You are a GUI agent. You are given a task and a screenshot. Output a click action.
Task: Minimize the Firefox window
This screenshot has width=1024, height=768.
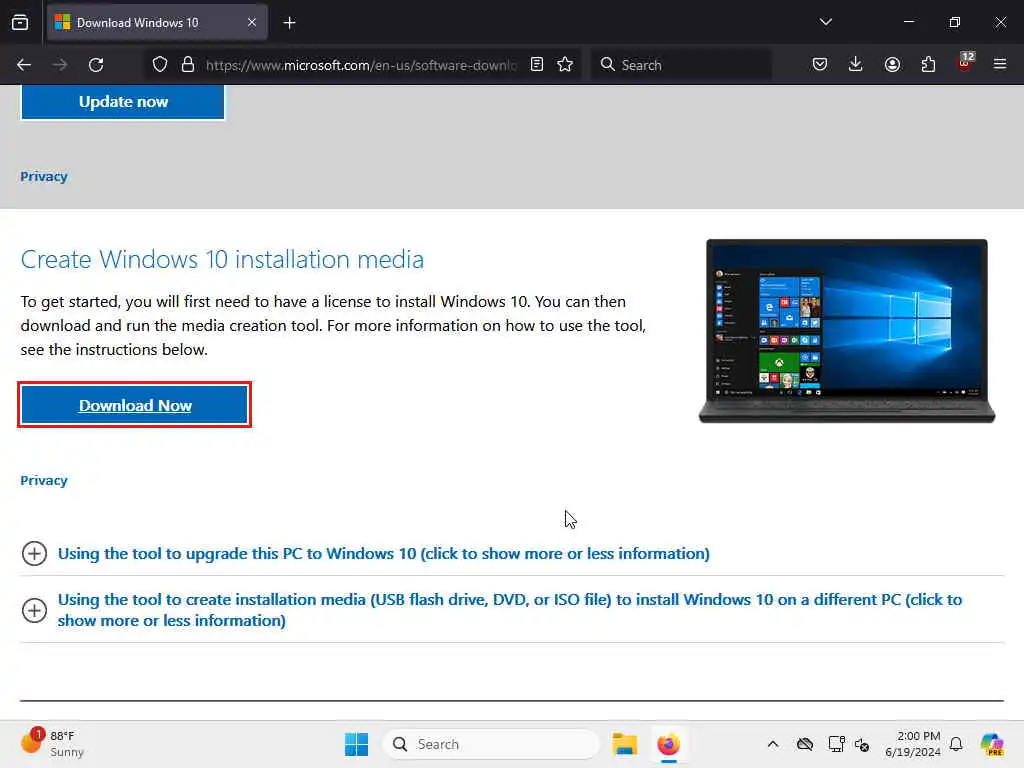908,22
